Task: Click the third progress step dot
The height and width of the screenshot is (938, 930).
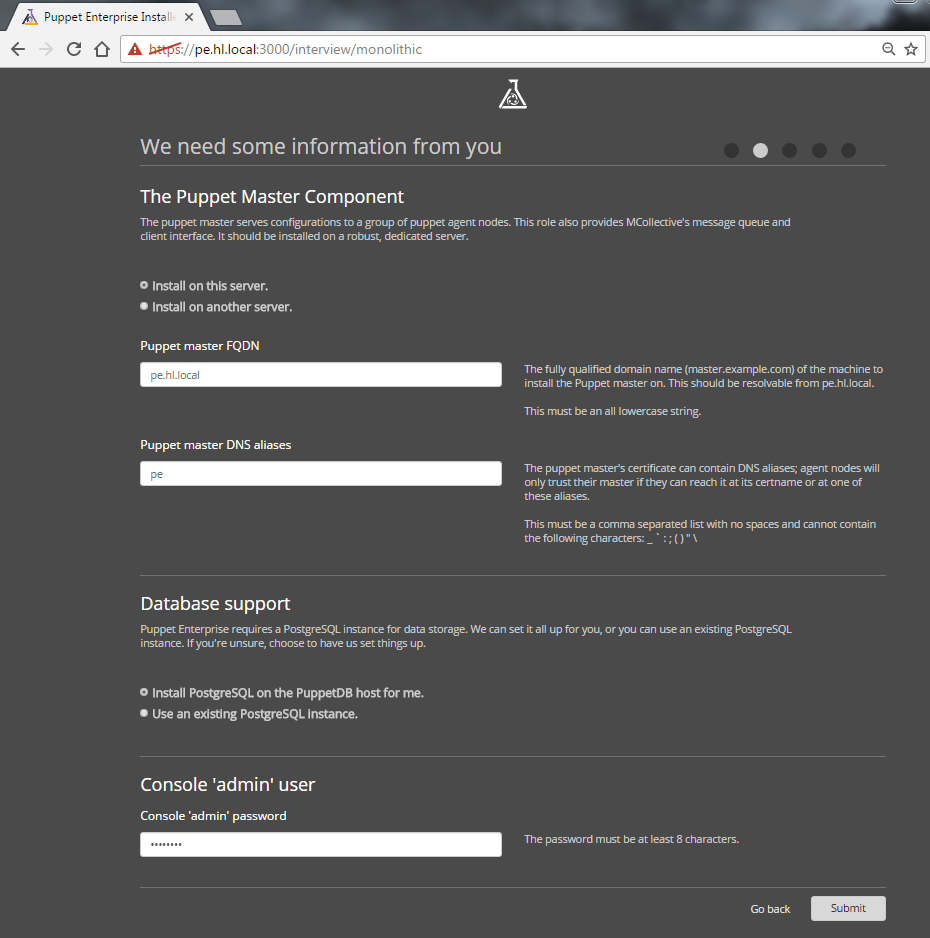Action: click(789, 150)
